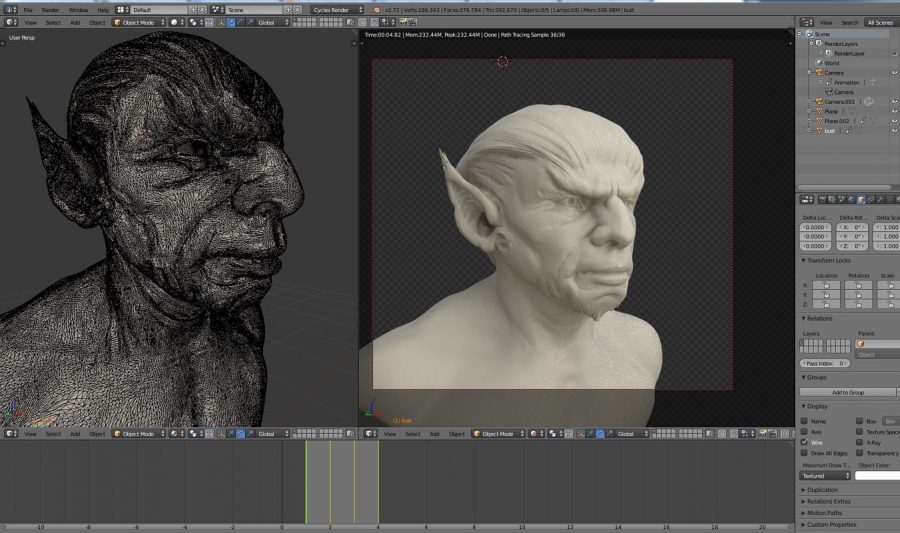Open the Render menu
Viewport: 900px width, 533px height.
click(50, 10)
